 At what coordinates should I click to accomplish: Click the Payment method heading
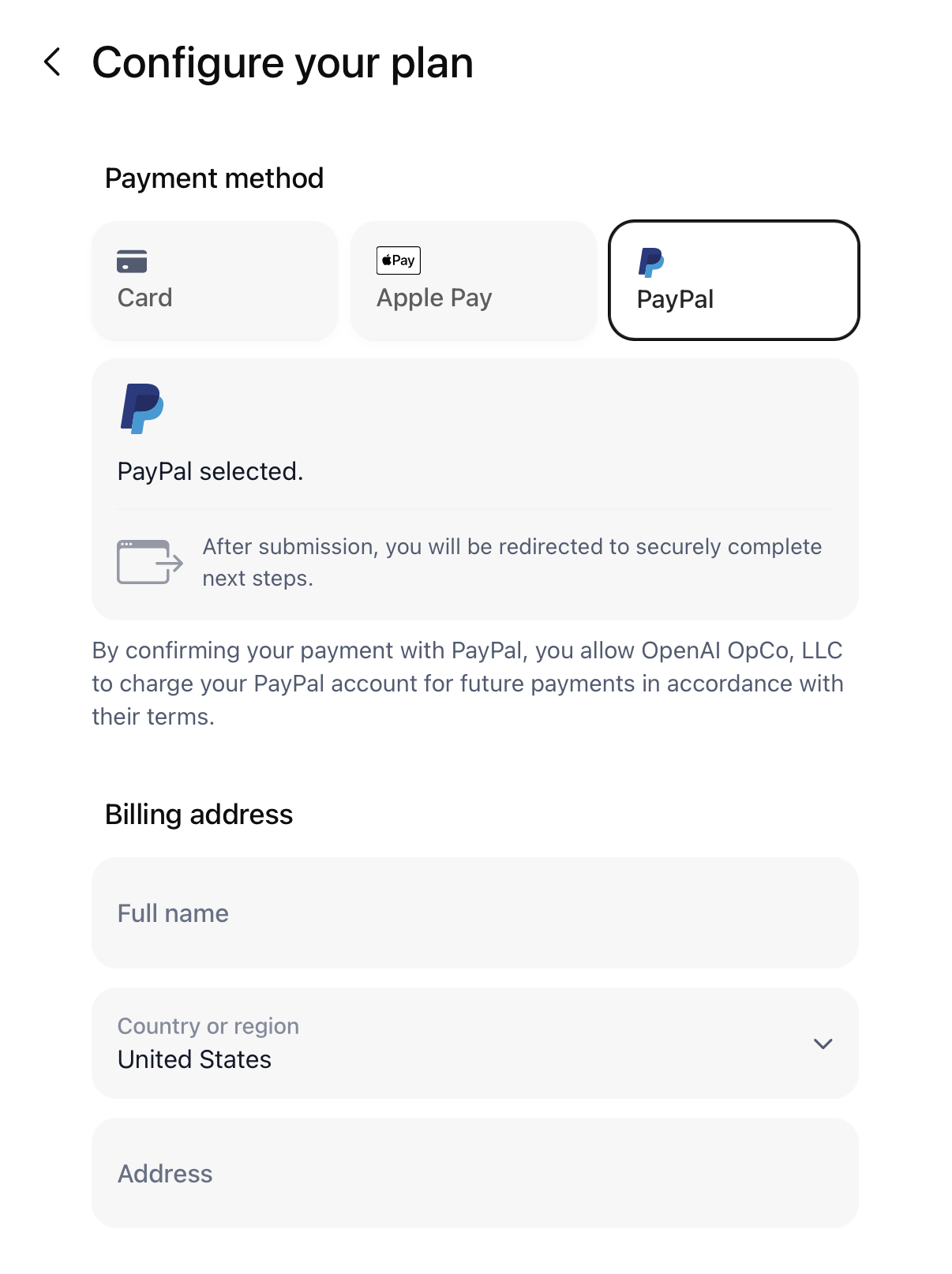point(215,178)
